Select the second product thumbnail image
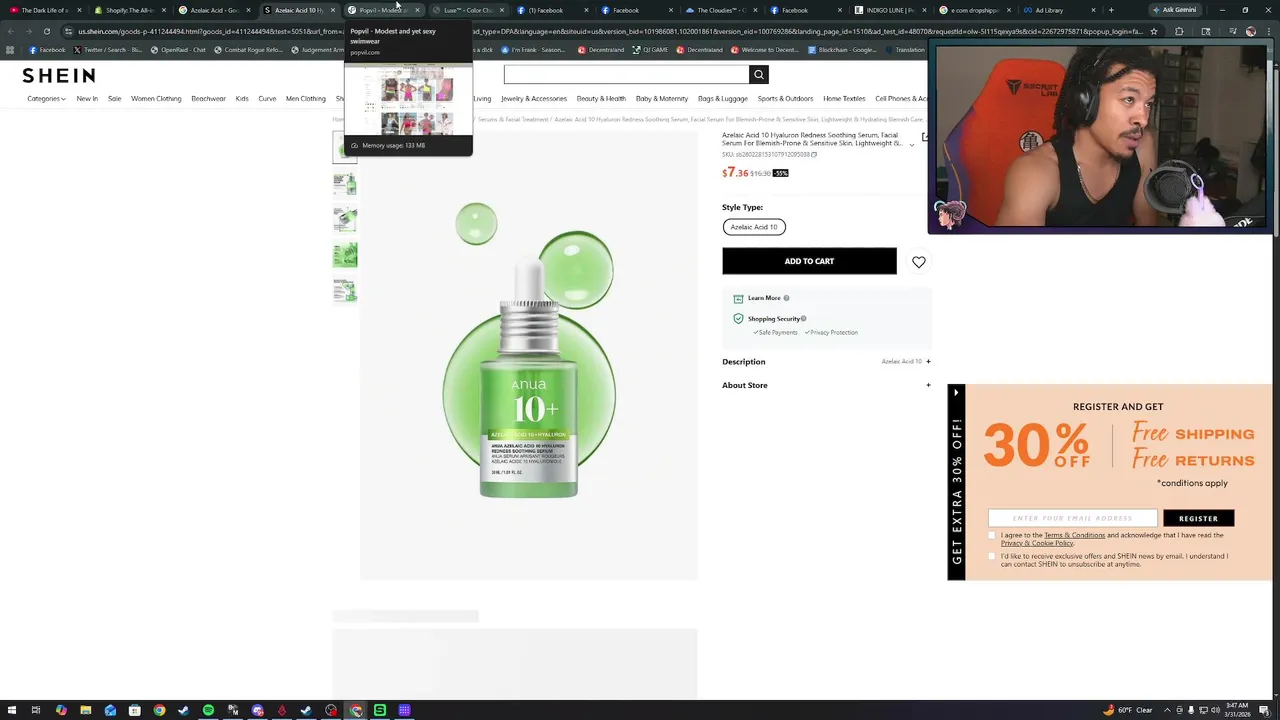Viewport: 1280px width, 720px height. 345,184
